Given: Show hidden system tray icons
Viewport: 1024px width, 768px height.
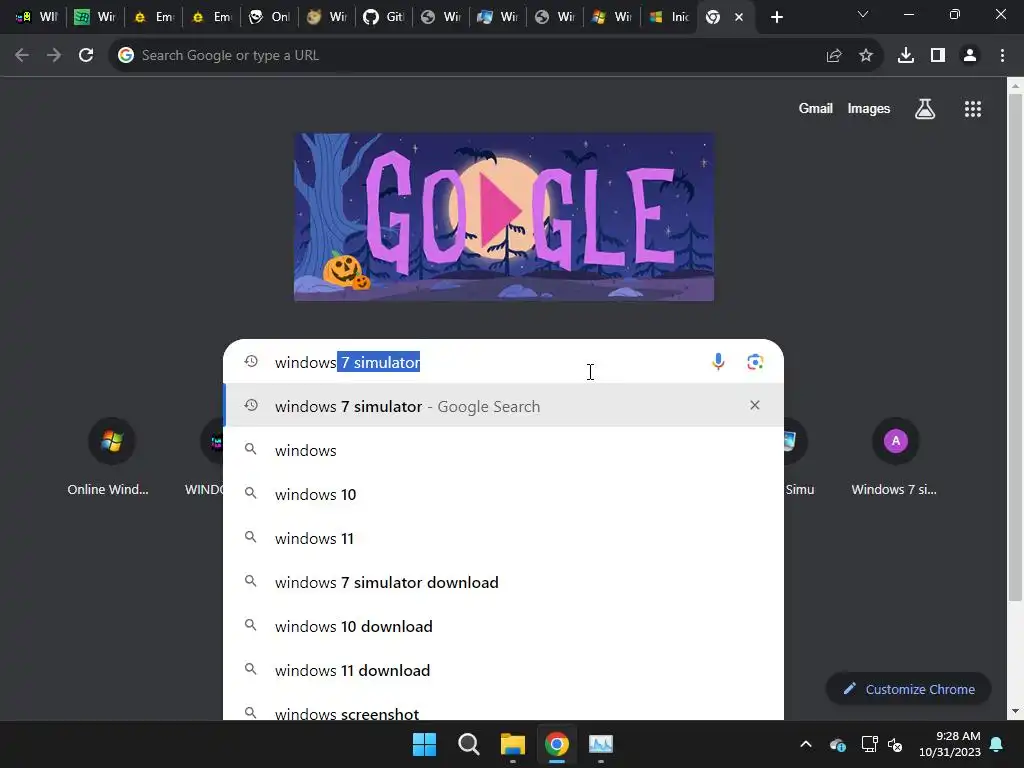Looking at the screenshot, I should 806,744.
